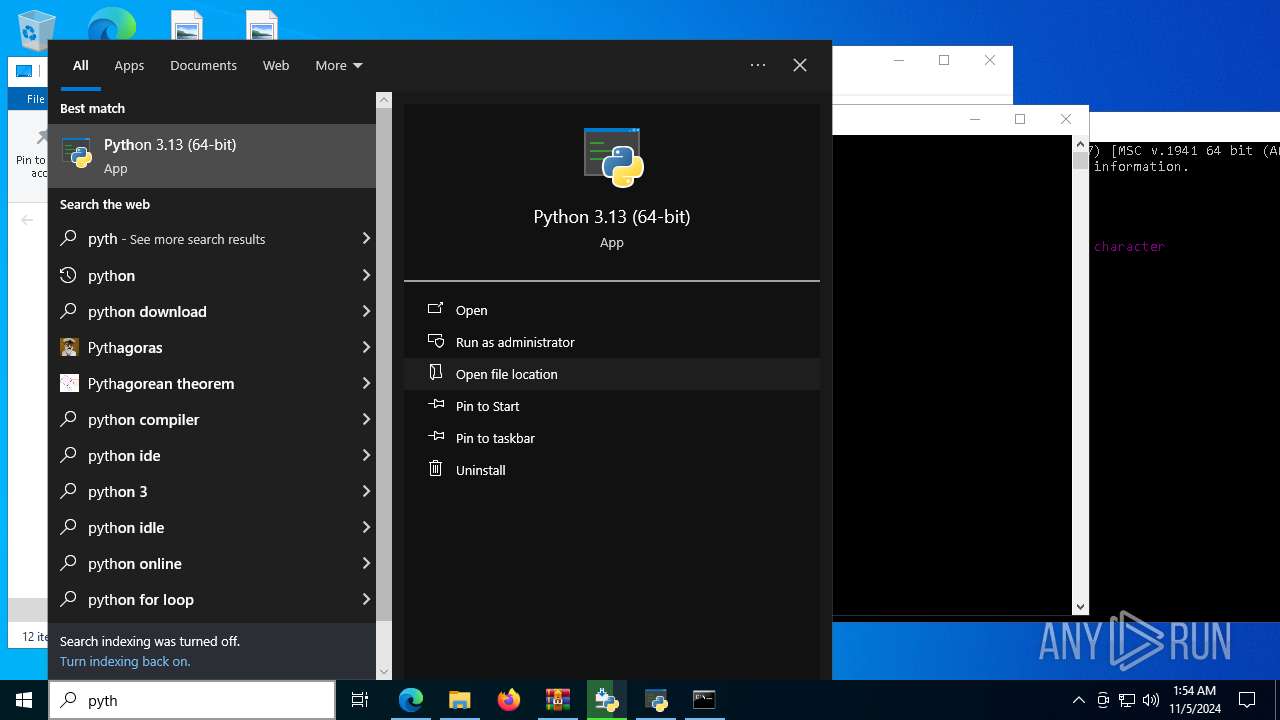Click the volume speaker tray icon
The width and height of the screenshot is (1280, 720).
(1150, 700)
